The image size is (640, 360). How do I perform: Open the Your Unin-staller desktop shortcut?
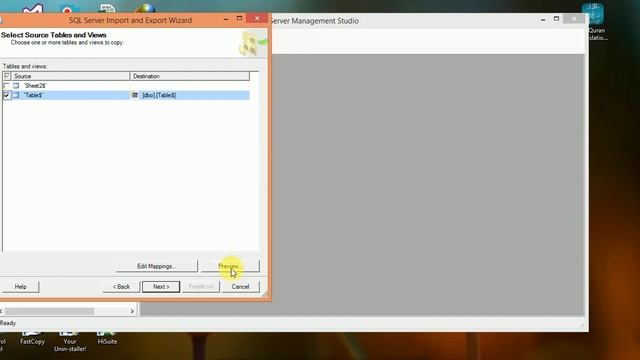[70, 341]
